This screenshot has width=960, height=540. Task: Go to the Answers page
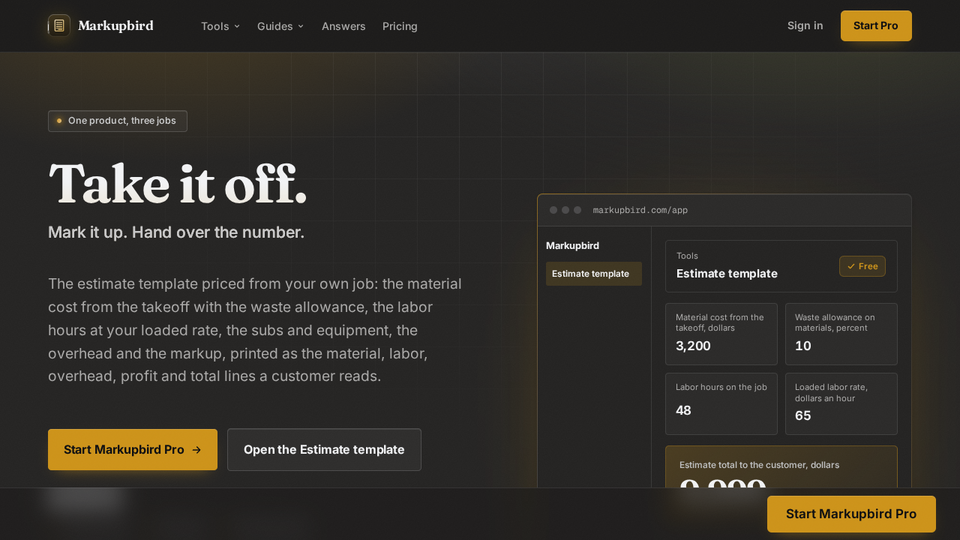coord(343,26)
